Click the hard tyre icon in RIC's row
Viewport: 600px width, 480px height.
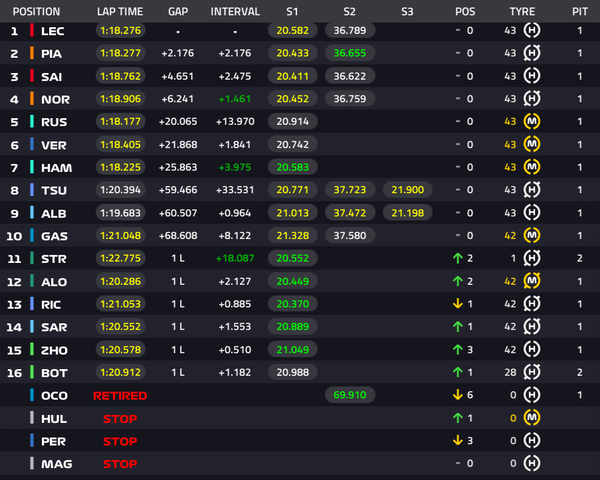tap(532, 304)
